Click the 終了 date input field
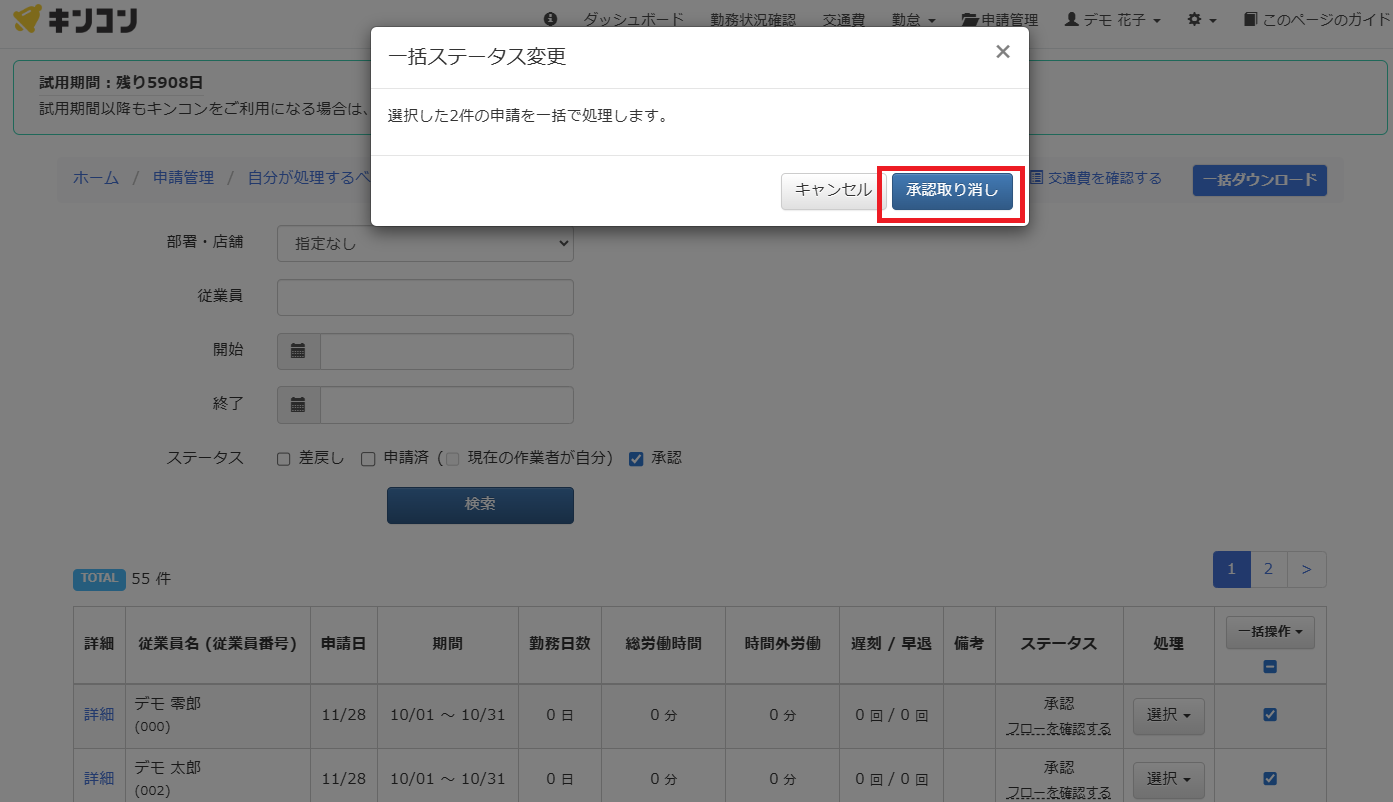The height and width of the screenshot is (802, 1393). 447,405
